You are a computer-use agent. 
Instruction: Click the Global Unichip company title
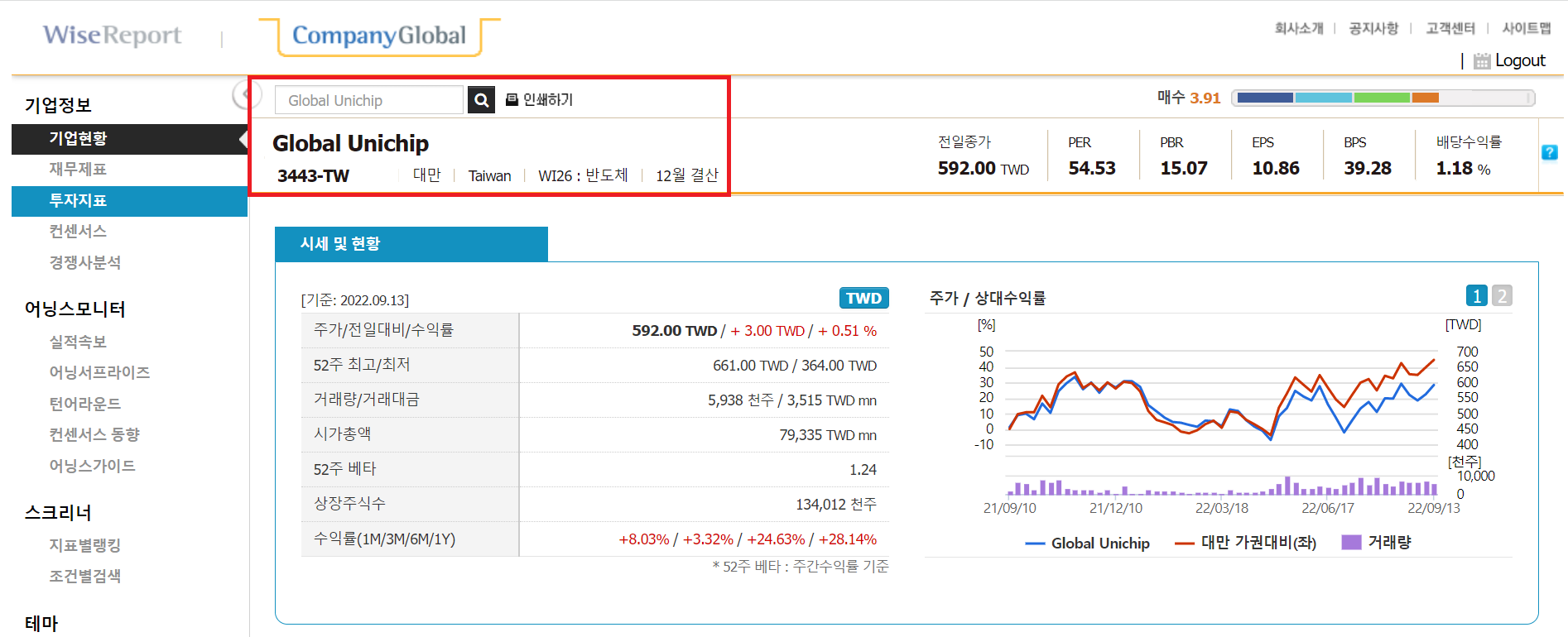coord(350,143)
